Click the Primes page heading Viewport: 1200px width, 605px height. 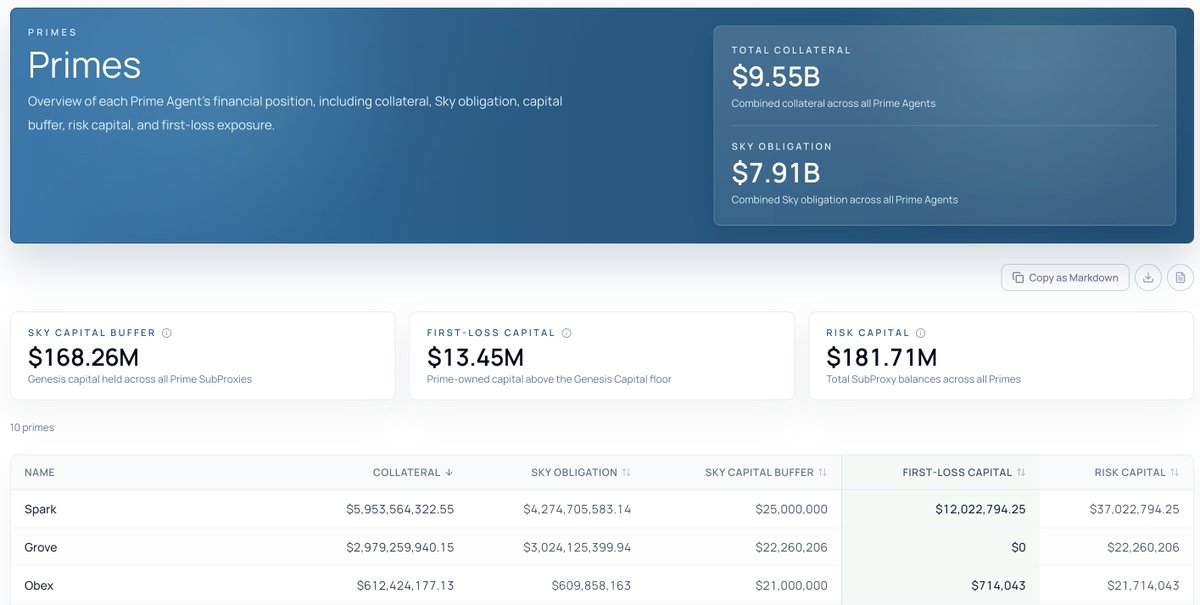pos(84,65)
